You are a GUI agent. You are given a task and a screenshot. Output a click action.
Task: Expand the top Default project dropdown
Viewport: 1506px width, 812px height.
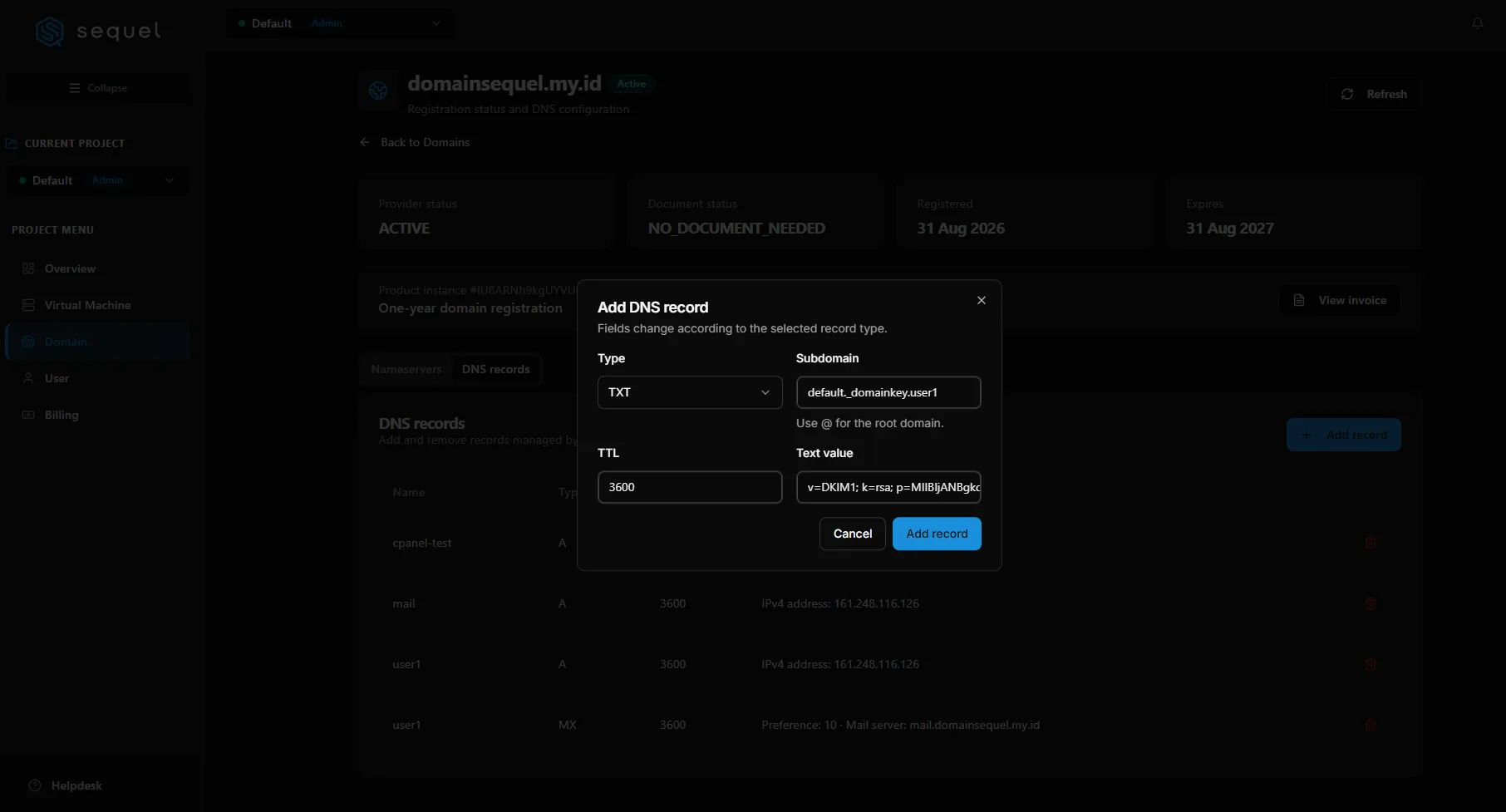coord(339,23)
